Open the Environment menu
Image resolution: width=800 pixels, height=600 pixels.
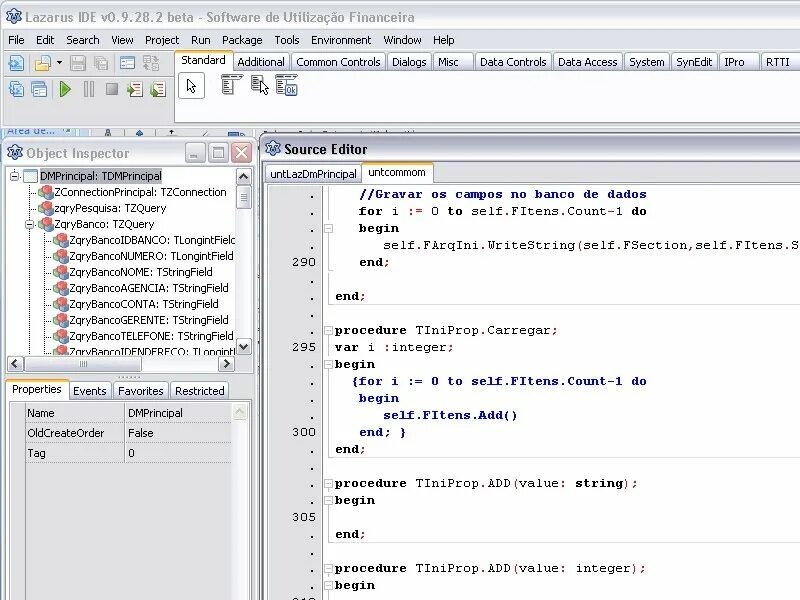click(341, 40)
